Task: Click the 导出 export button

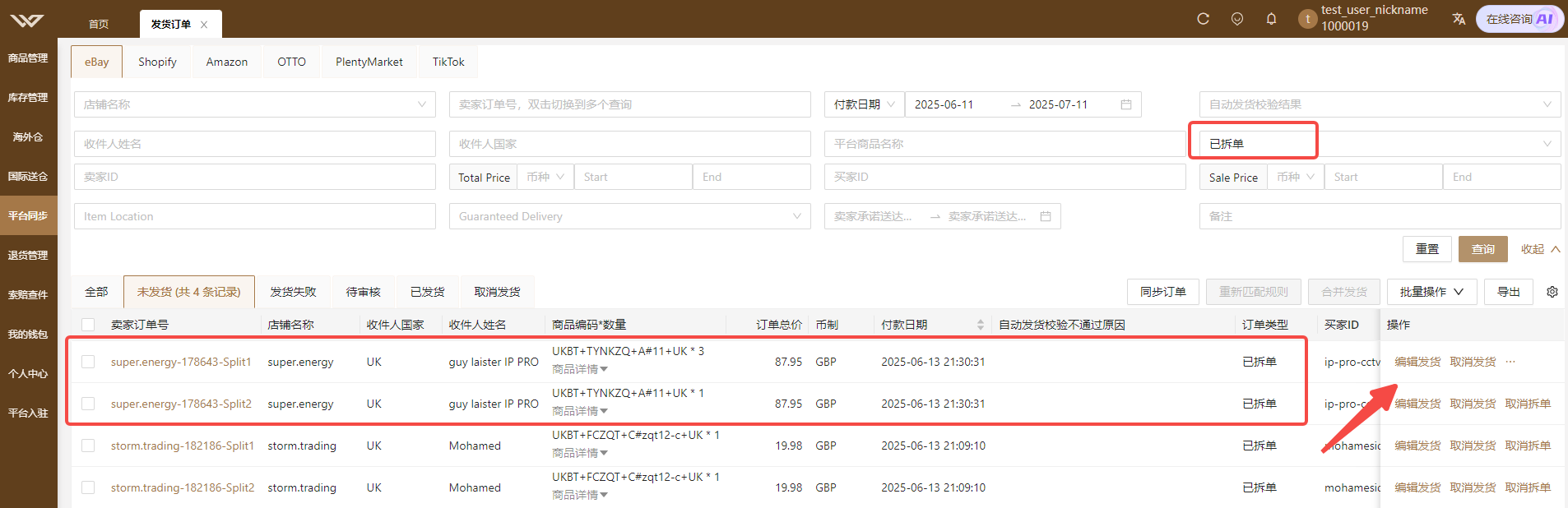Action: click(1509, 292)
